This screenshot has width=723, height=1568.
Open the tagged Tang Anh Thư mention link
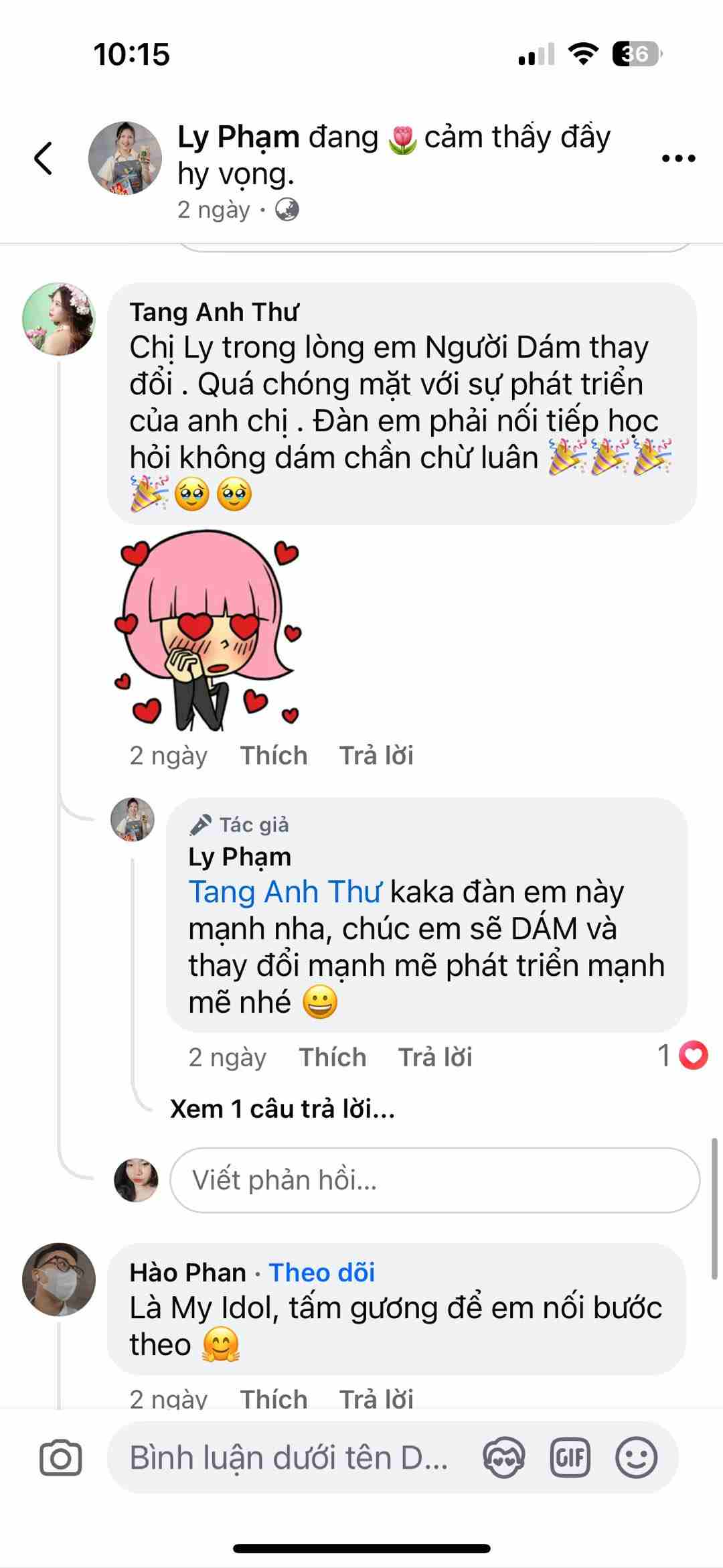(x=285, y=892)
